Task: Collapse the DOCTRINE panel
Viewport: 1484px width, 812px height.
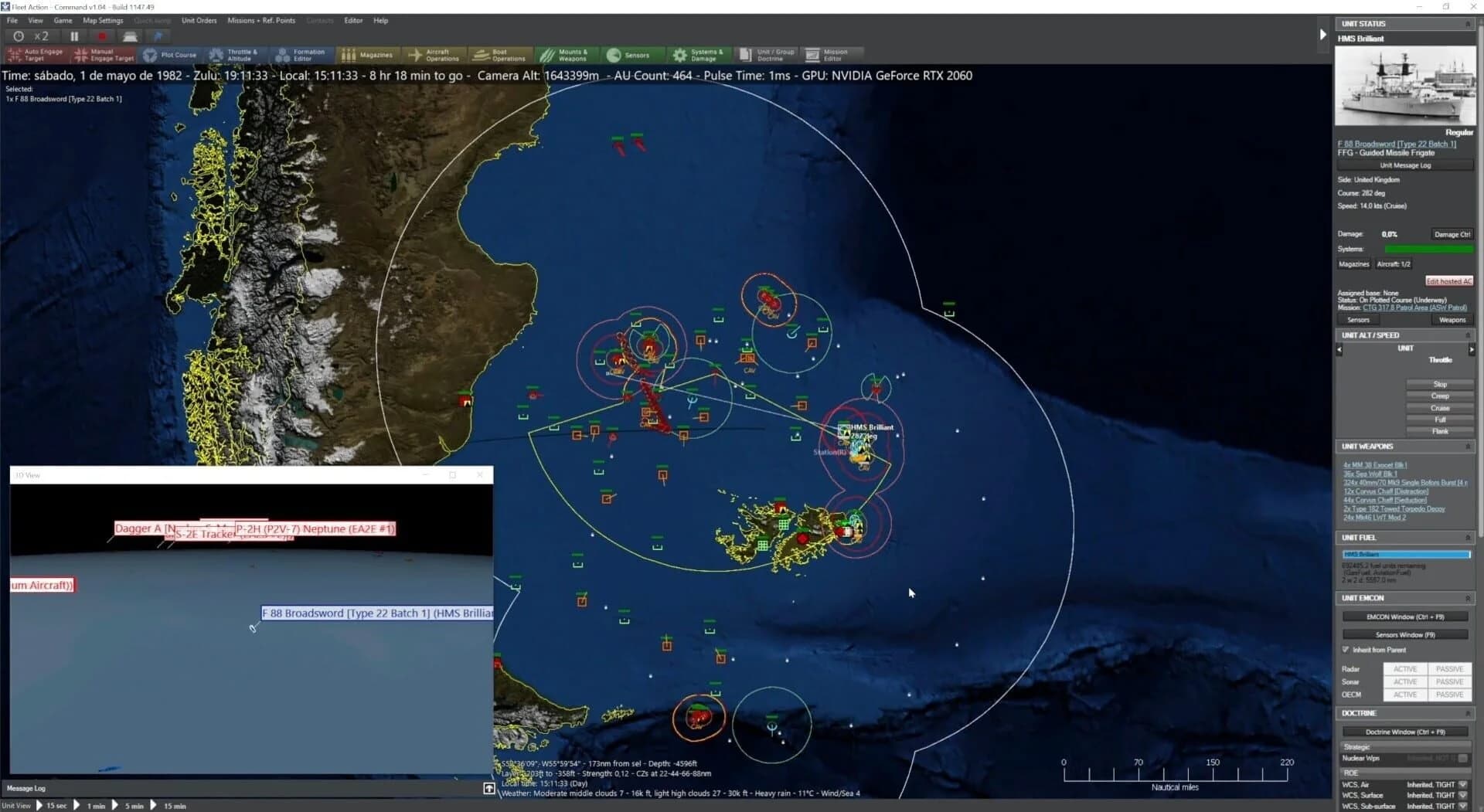Action: click(1468, 713)
